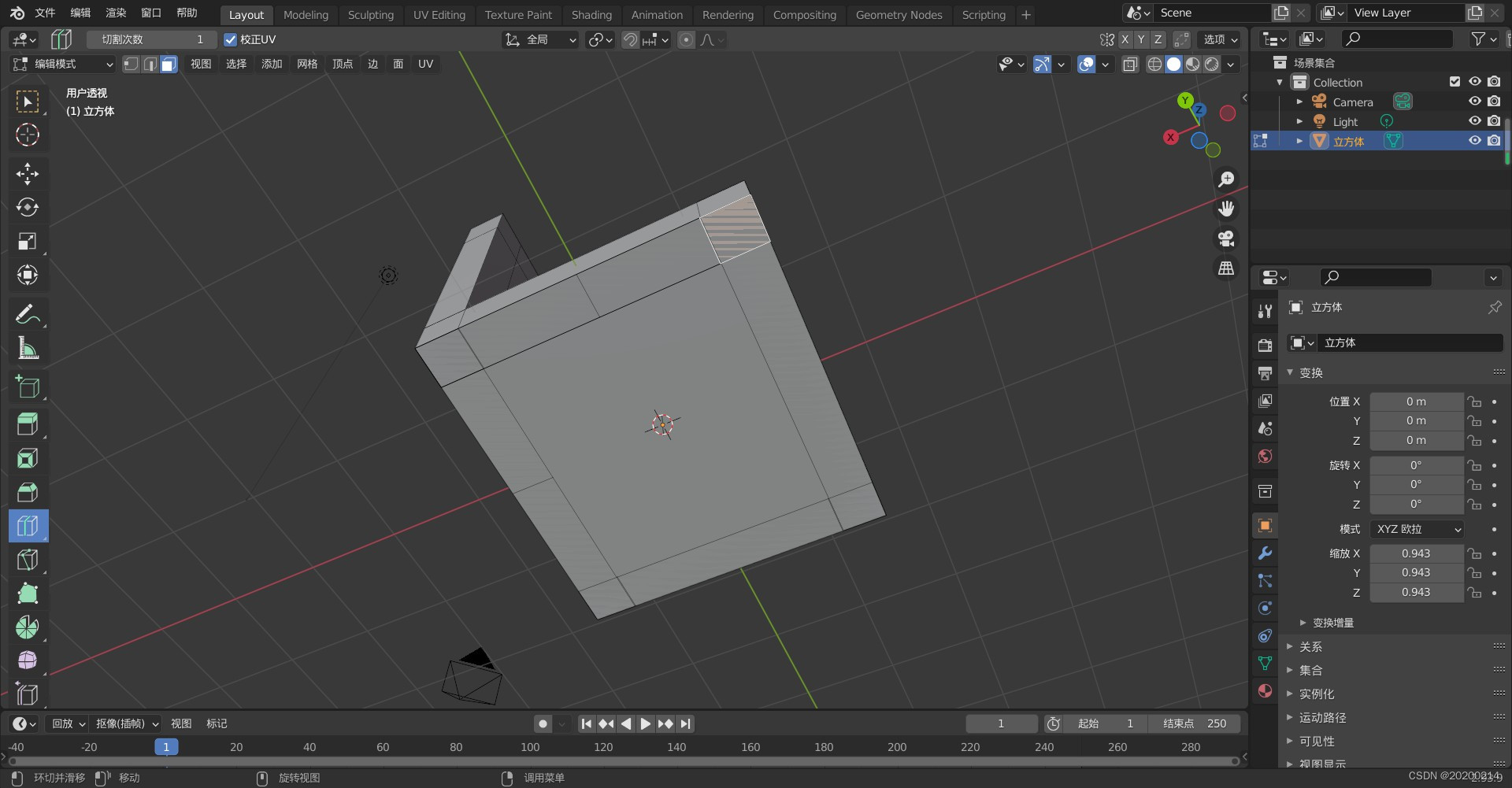Enable vertex select mode
Image resolution: width=1512 pixels, height=788 pixels.
click(x=132, y=65)
